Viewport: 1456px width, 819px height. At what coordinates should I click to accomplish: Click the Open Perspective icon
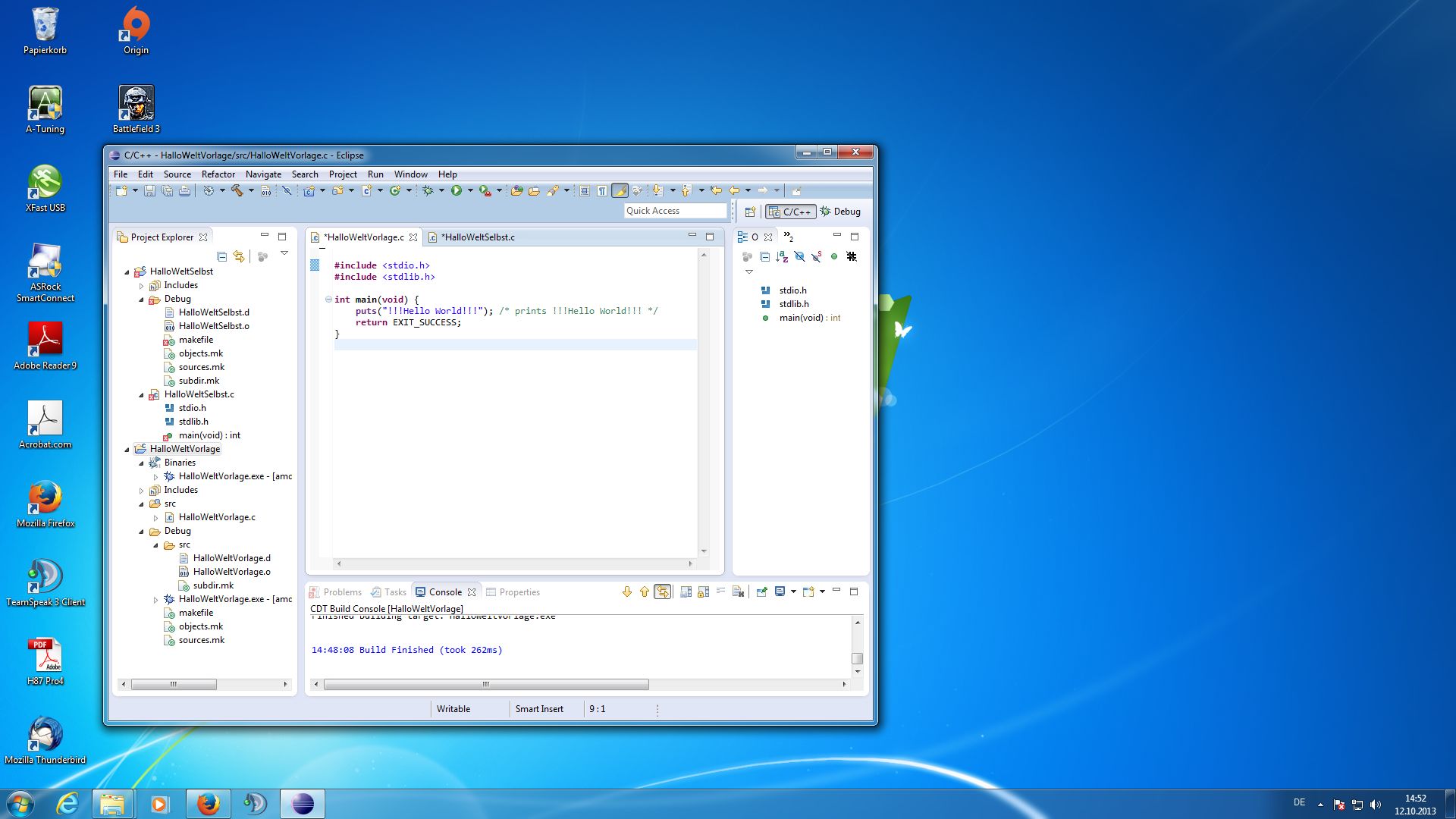tap(750, 212)
